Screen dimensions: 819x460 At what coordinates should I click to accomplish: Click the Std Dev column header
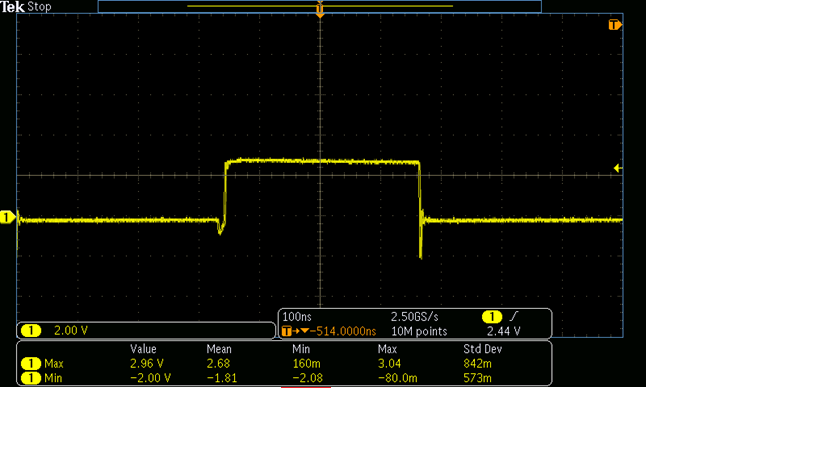[x=483, y=349]
